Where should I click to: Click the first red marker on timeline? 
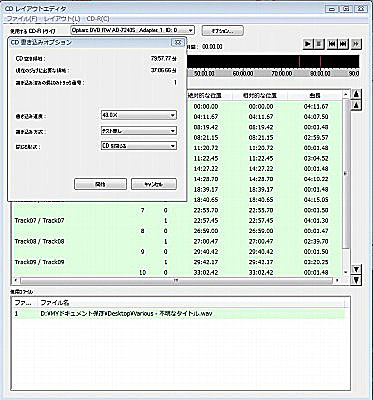(299, 62)
